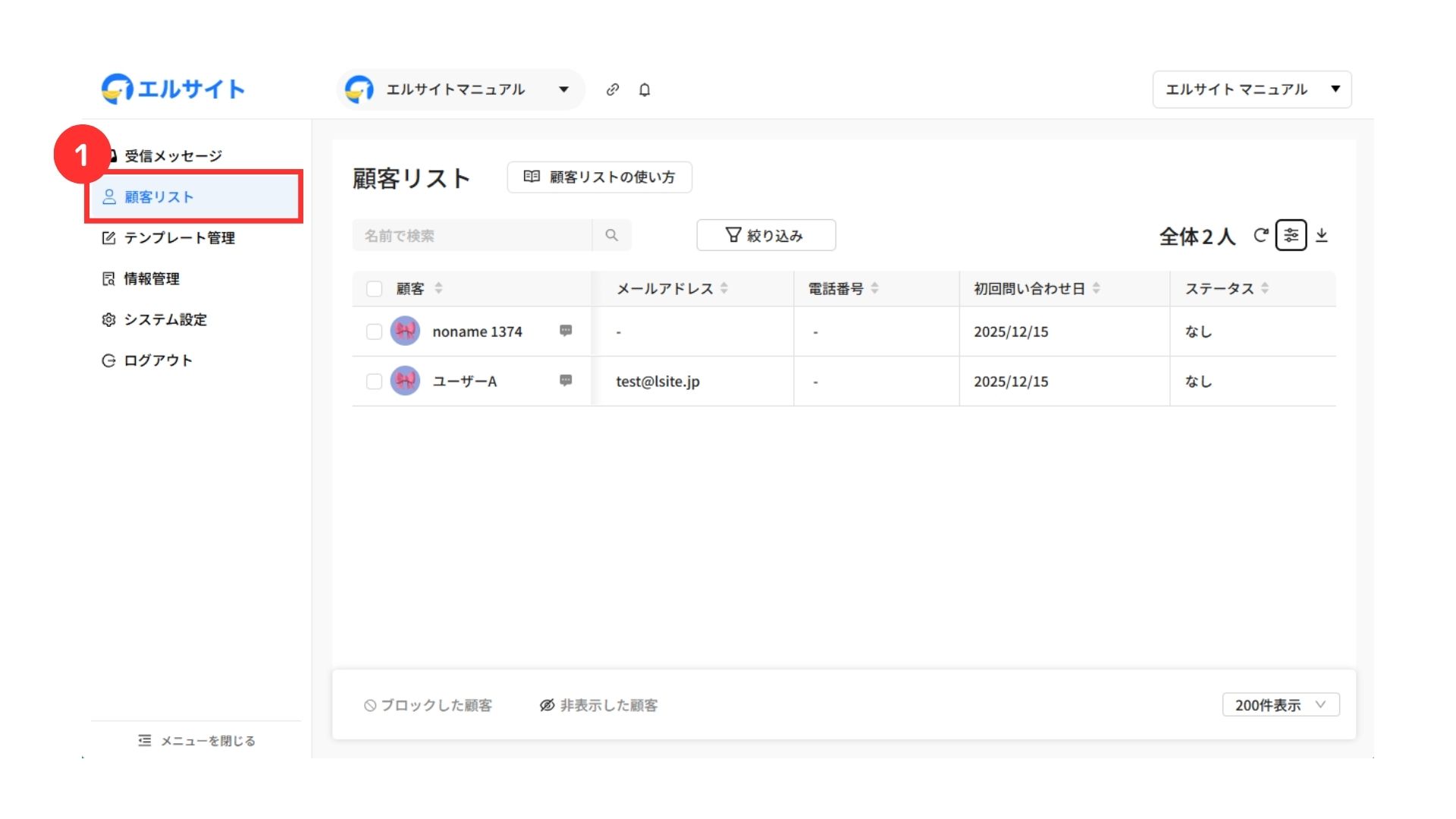Click the search magnifier icon

611,235
